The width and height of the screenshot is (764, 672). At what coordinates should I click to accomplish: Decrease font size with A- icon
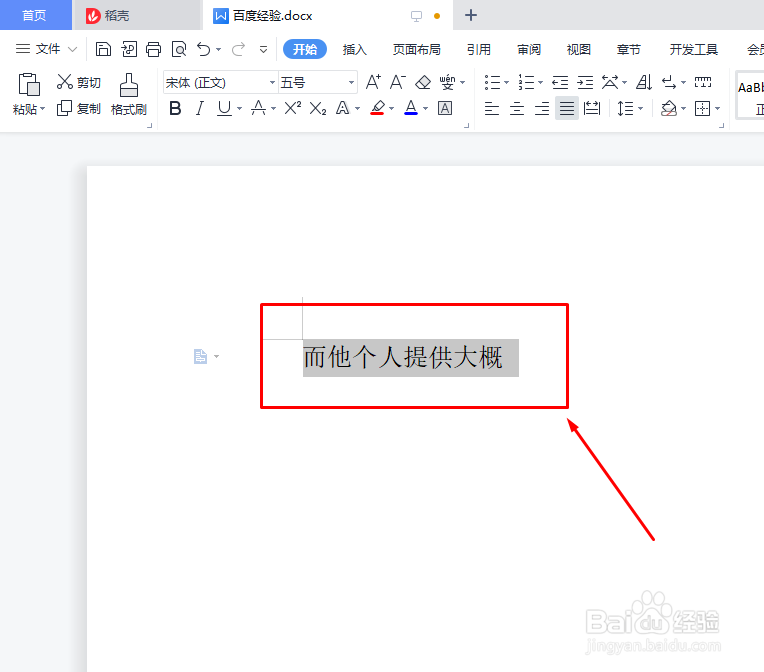(x=398, y=82)
